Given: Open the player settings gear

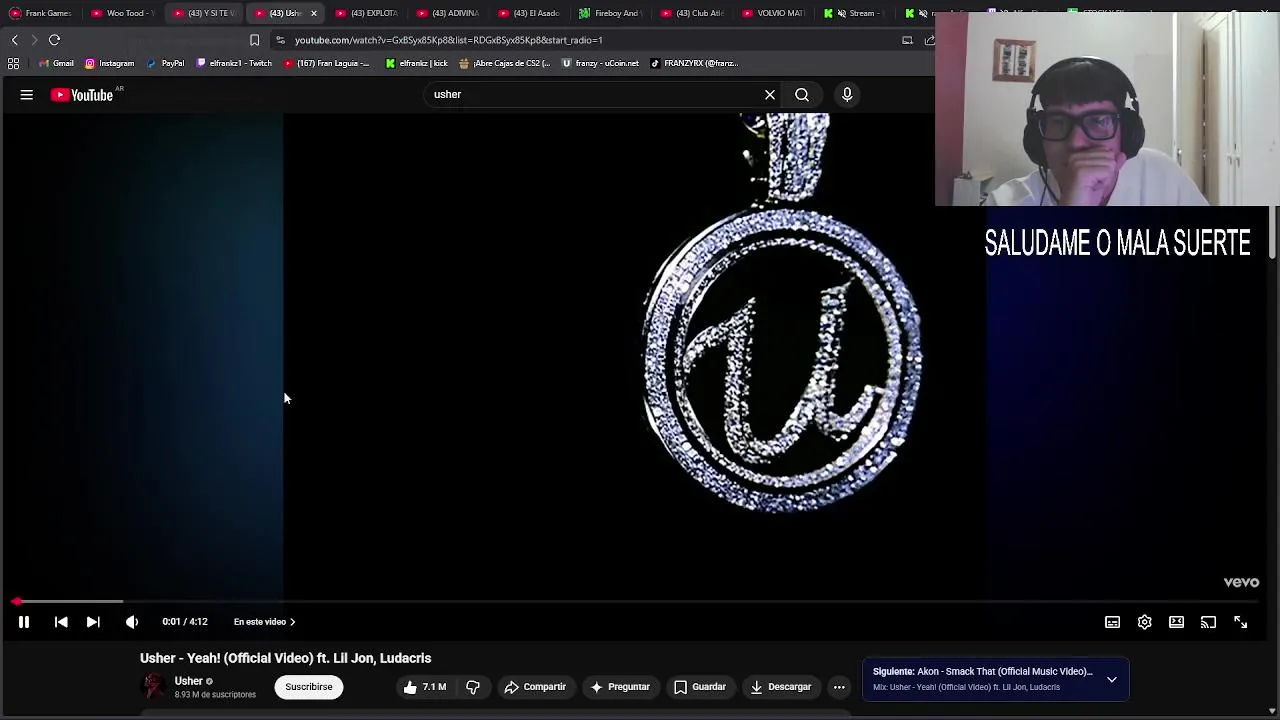Looking at the screenshot, I should (x=1144, y=622).
